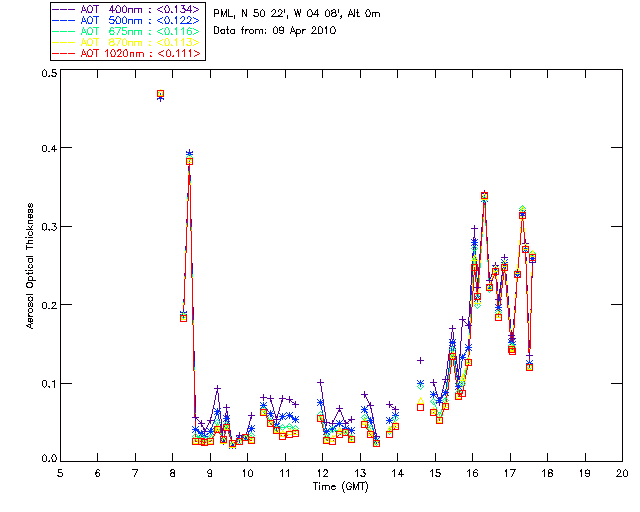The image size is (640, 512).
Task: Click the blue dashed line sample in legend
Action: tap(64, 20)
